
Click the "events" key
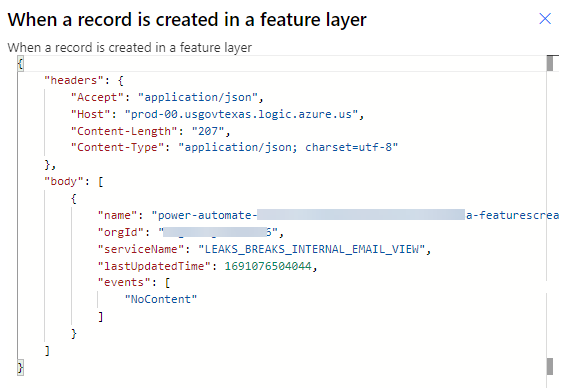pos(124,282)
